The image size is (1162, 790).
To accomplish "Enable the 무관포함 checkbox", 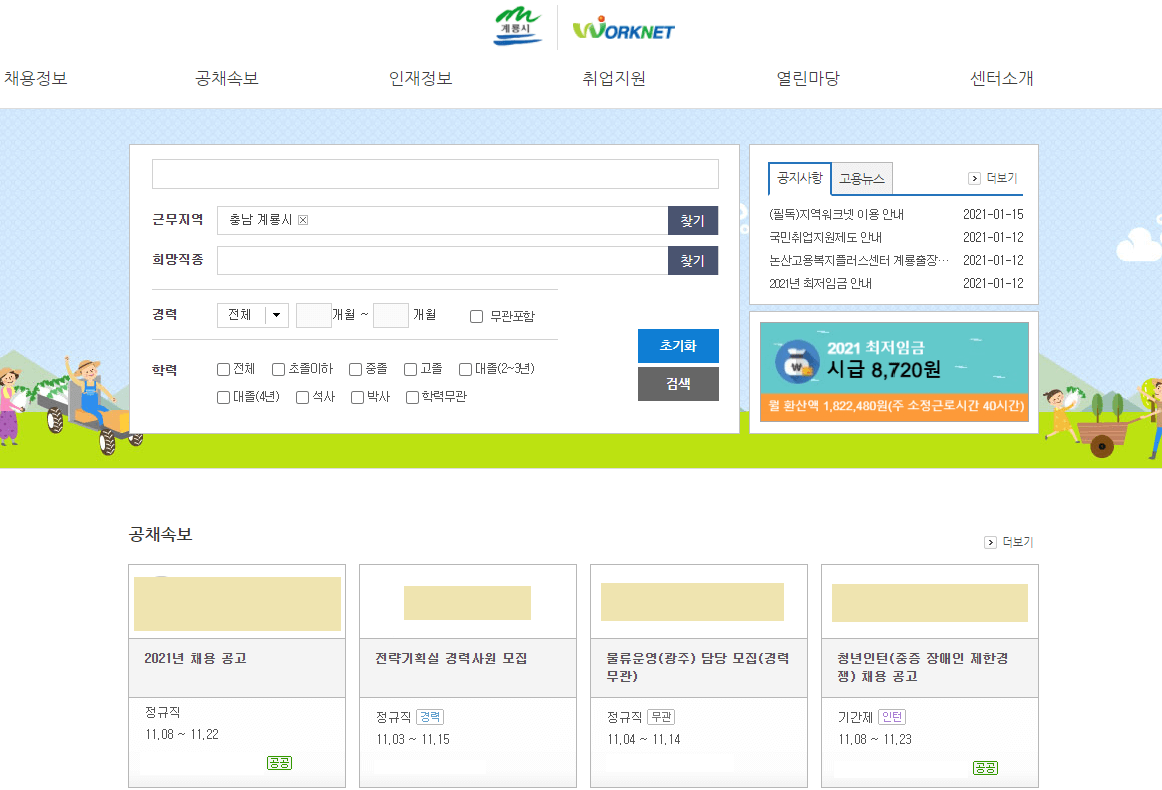I will pos(476,316).
